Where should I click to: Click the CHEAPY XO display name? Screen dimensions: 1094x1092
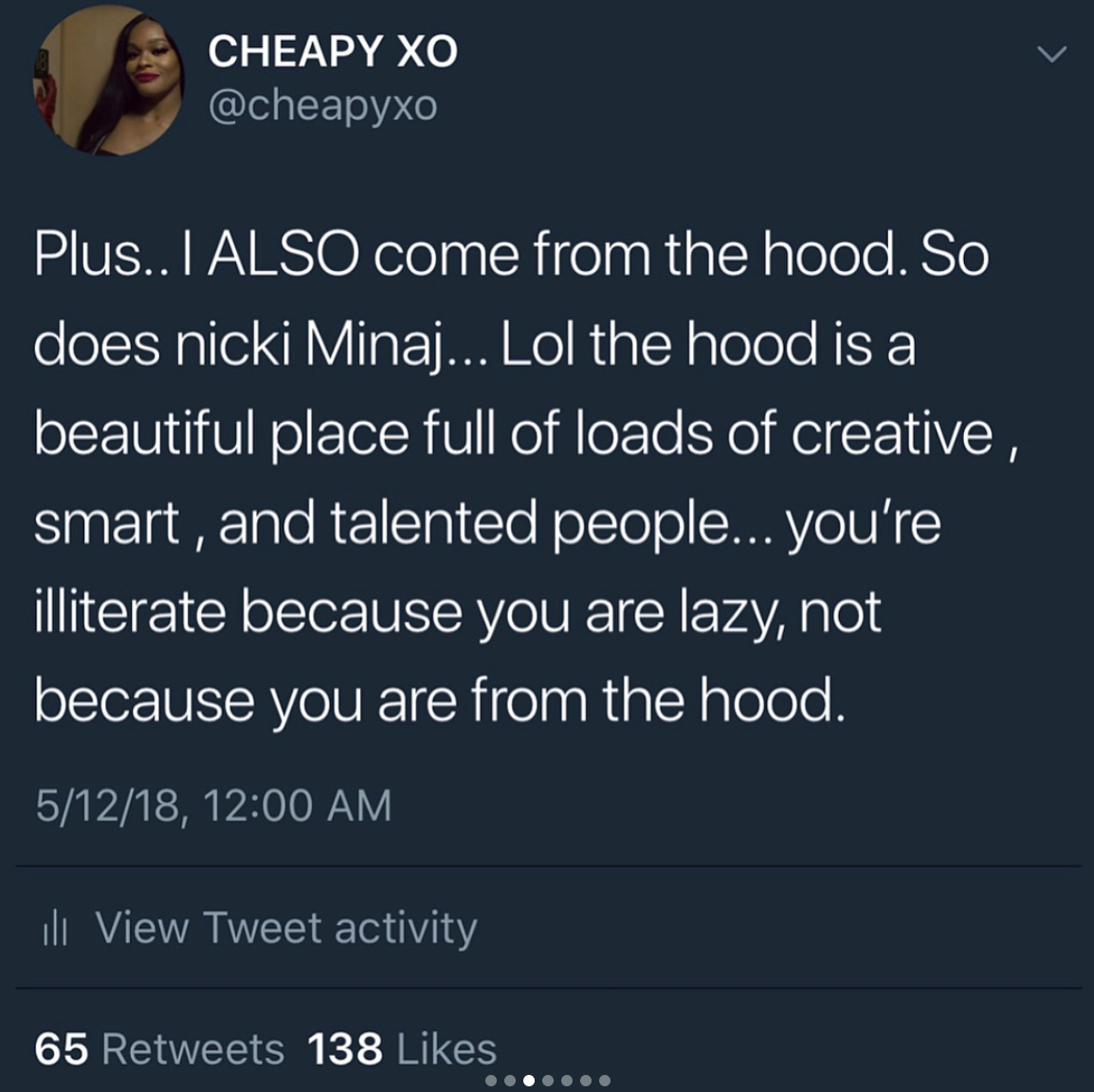click(x=333, y=51)
